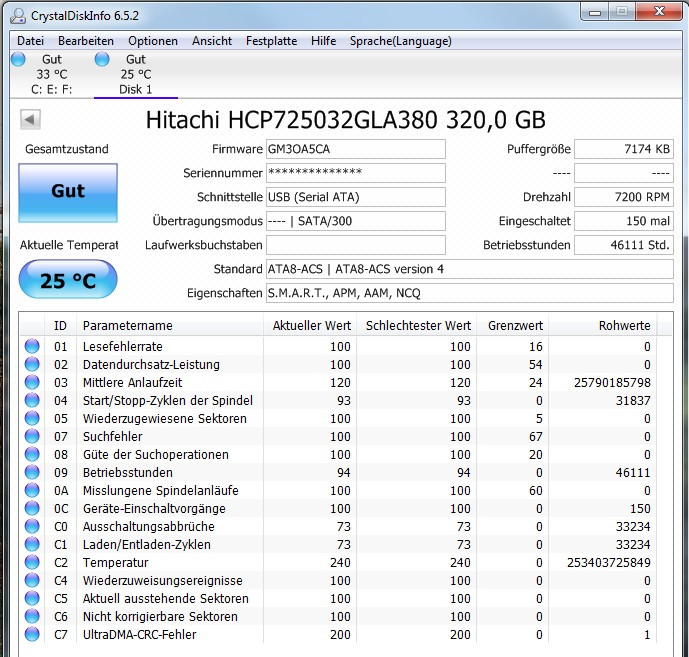The image size is (689, 657).
Task: Select the status orb for Disk 1
Action: [102, 59]
